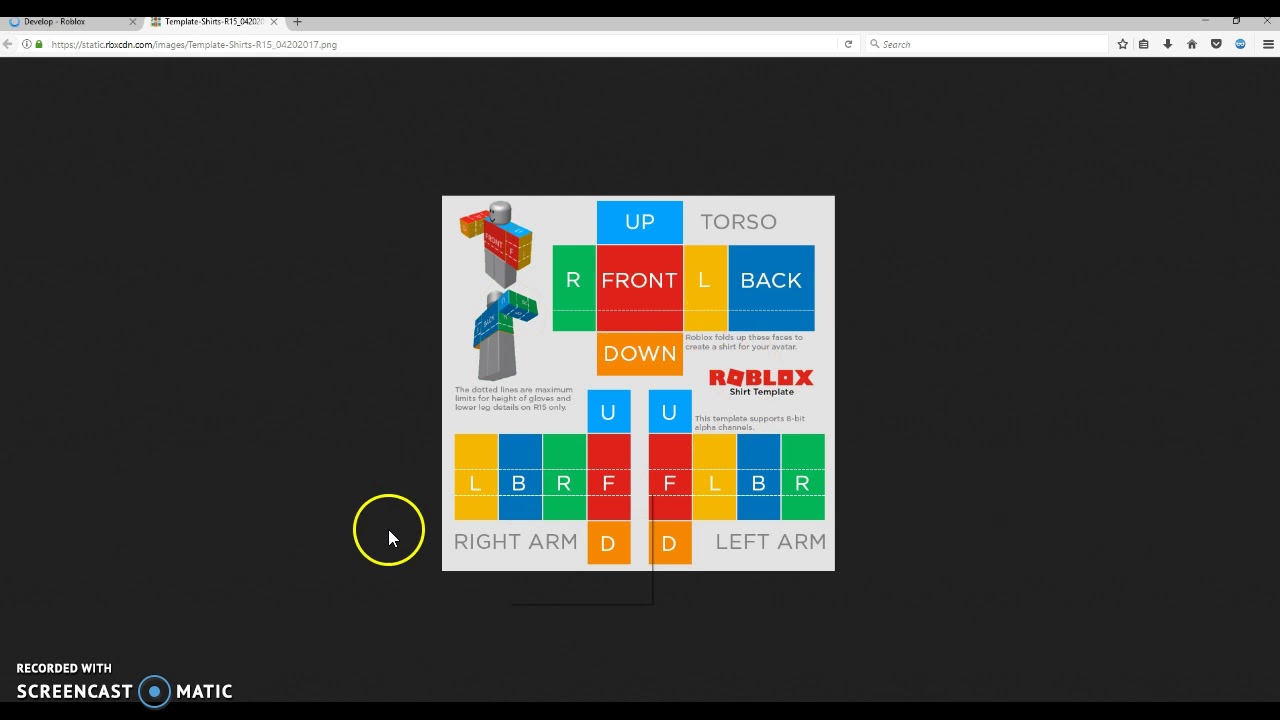Click the blue round extension icon
The width and height of the screenshot is (1280, 720).
coord(1240,44)
